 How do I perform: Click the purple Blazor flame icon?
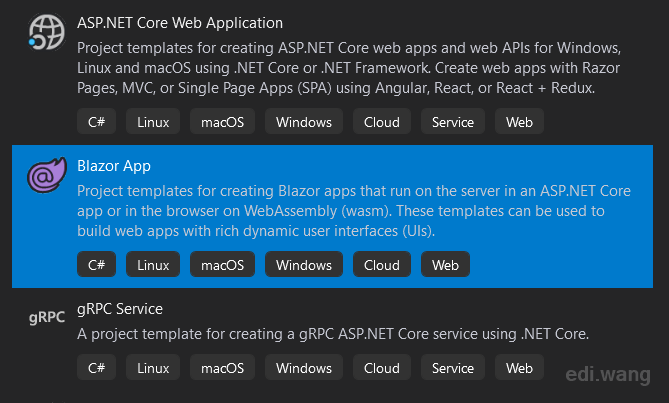[47, 175]
